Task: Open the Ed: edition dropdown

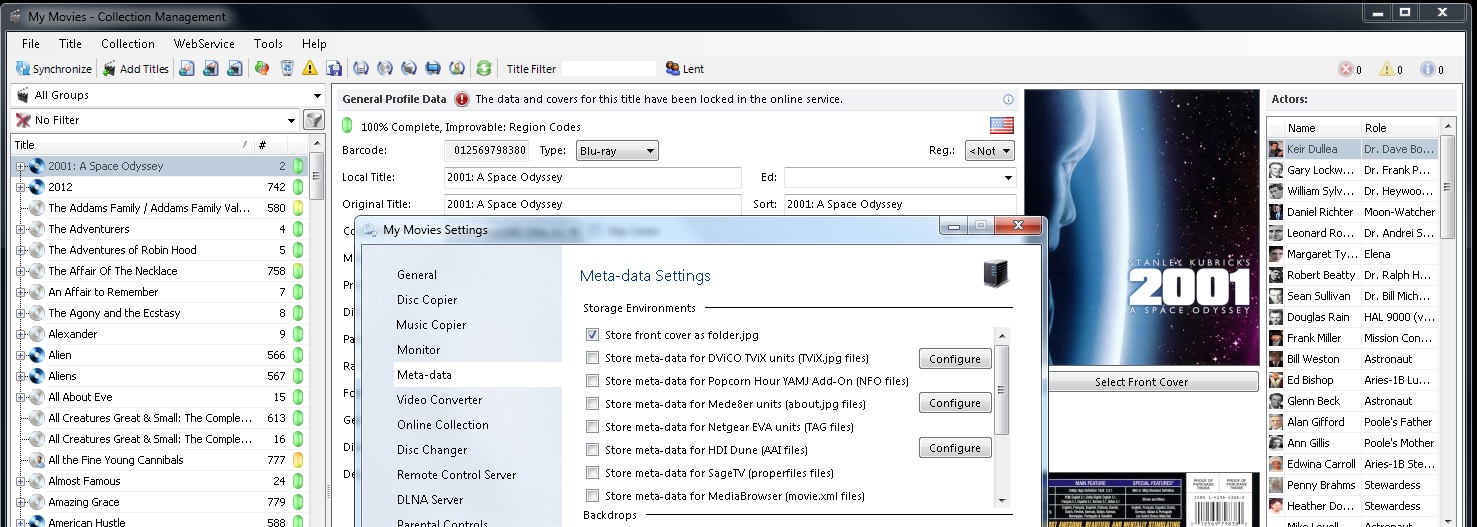Action: click(x=1007, y=178)
